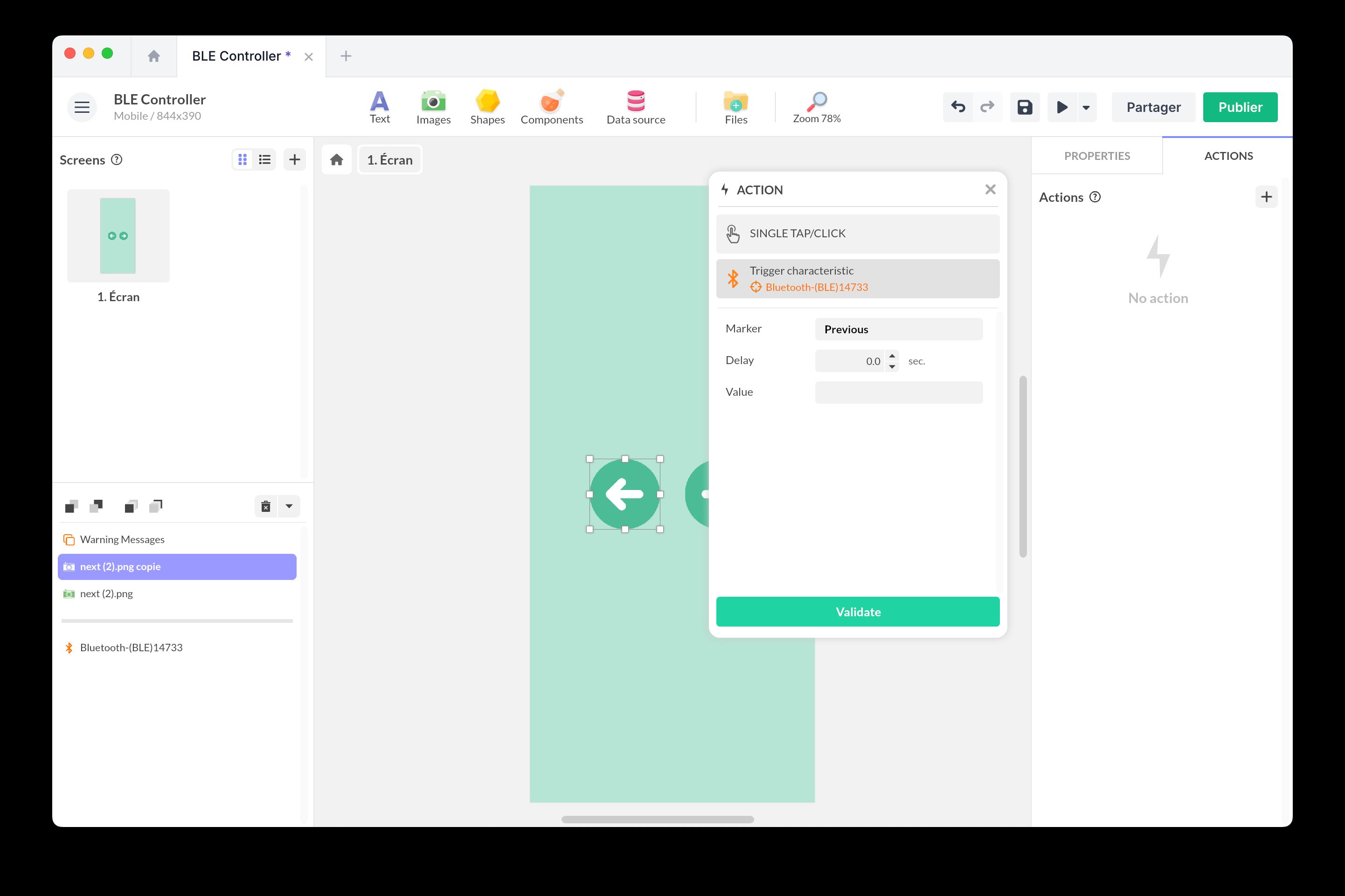Click the Validate button
1345x896 pixels.
pyautogui.click(x=857, y=612)
